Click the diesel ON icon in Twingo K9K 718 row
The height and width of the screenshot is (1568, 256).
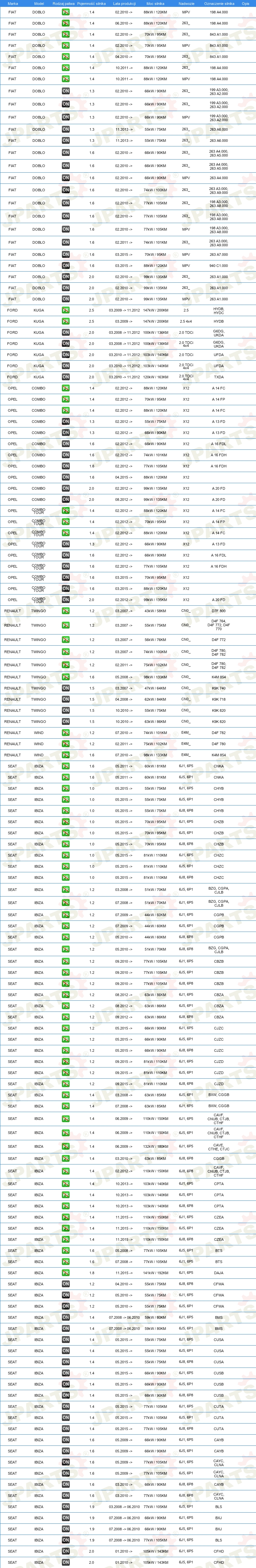point(66,699)
